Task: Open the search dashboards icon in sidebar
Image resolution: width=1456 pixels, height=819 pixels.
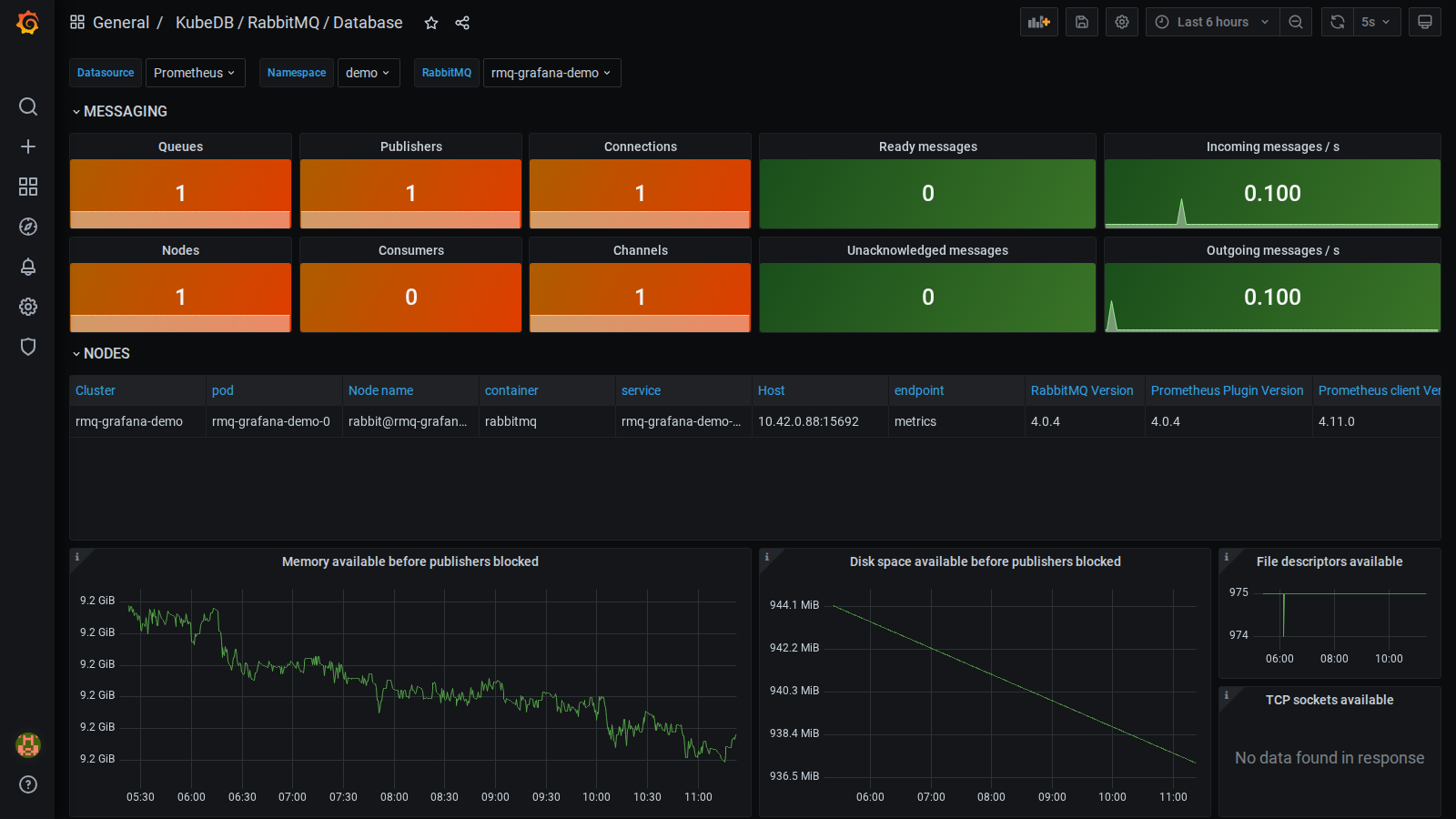Action: pyautogui.click(x=28, y=106)
